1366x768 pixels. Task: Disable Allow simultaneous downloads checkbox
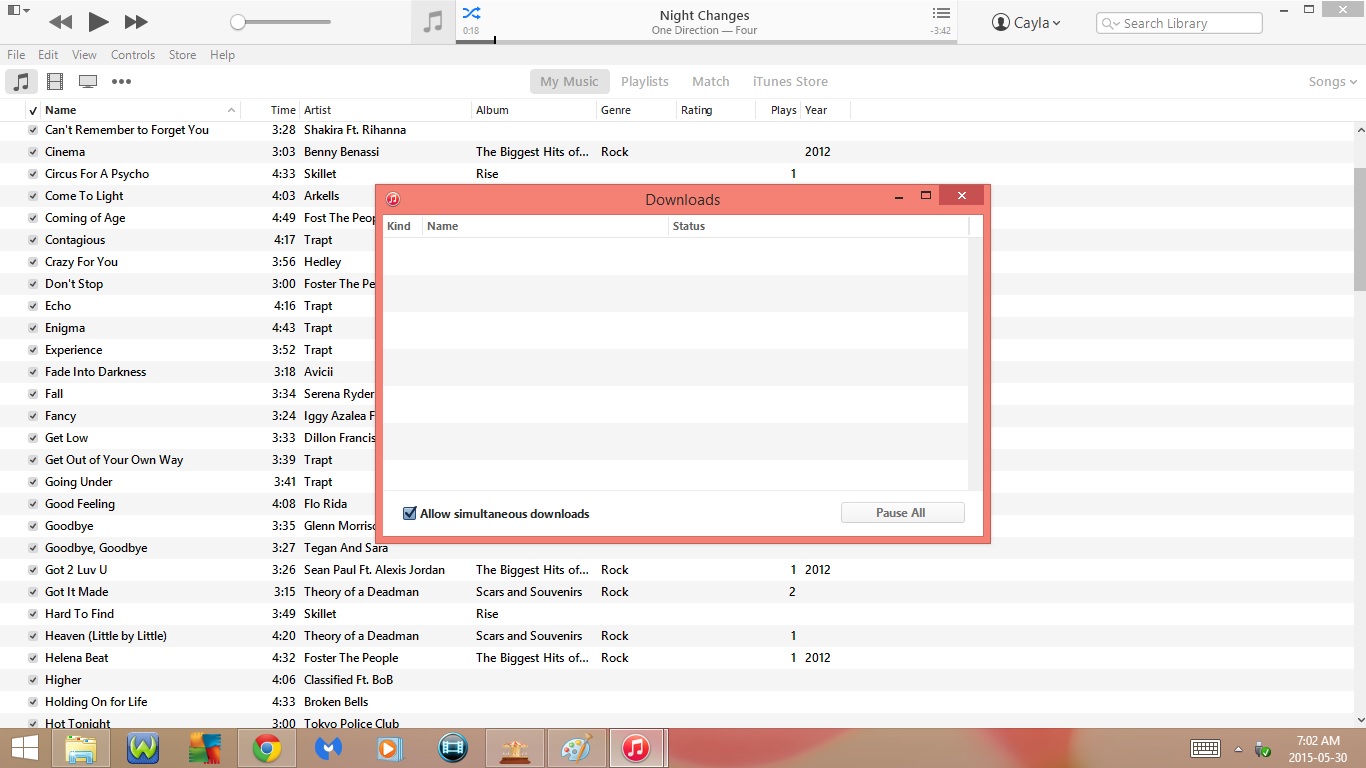click(409, 514)
